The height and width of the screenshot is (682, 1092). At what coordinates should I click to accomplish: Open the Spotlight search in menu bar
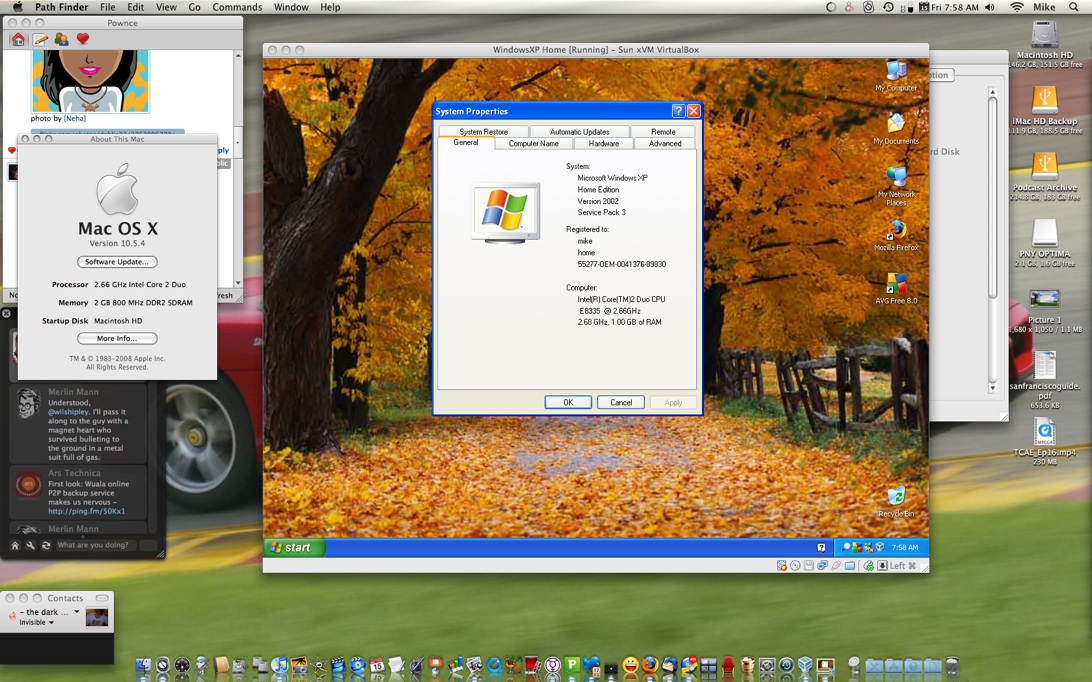click(x=1075, y=7)
